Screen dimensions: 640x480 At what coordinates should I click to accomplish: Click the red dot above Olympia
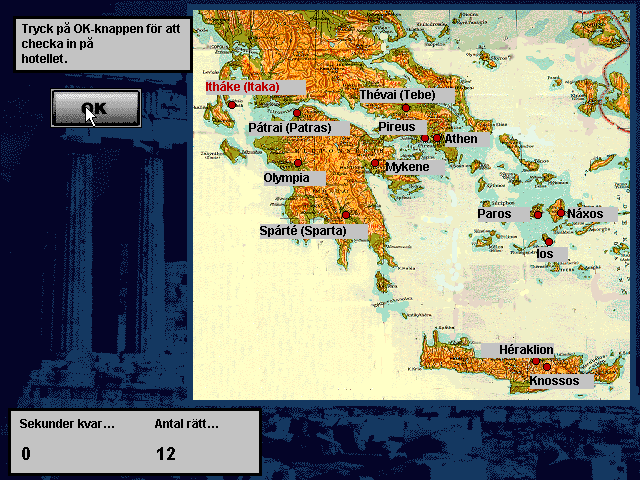point(298,163)
